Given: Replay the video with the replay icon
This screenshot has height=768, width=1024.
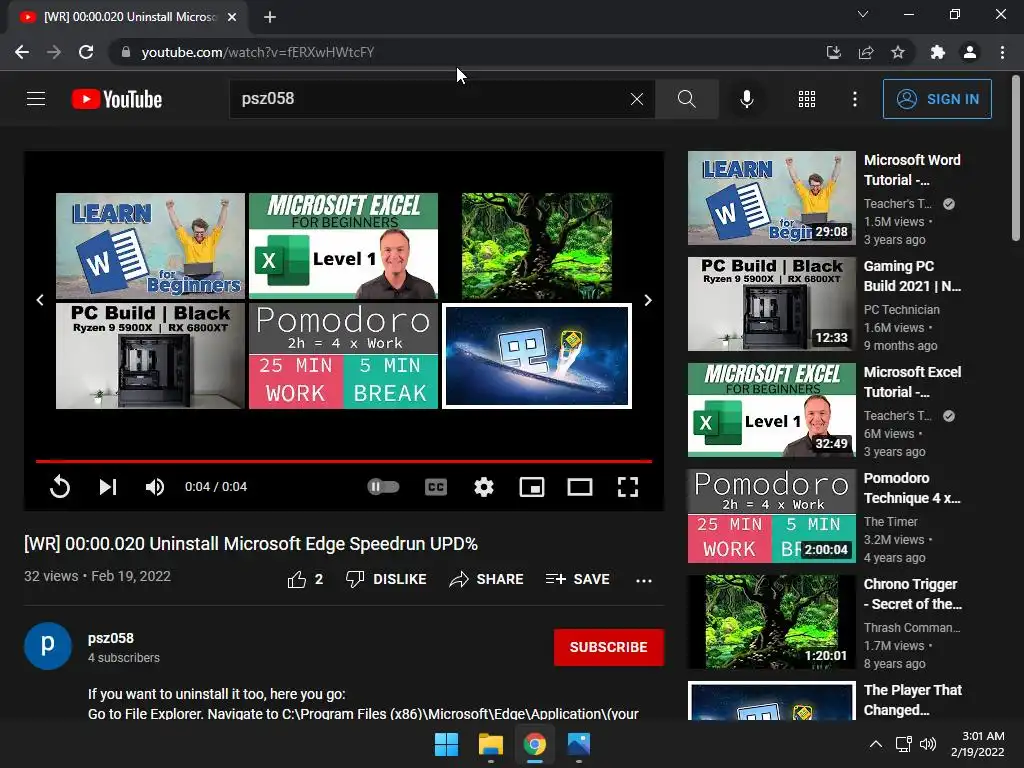Looking at the screenshot, I should click(59, 487).
